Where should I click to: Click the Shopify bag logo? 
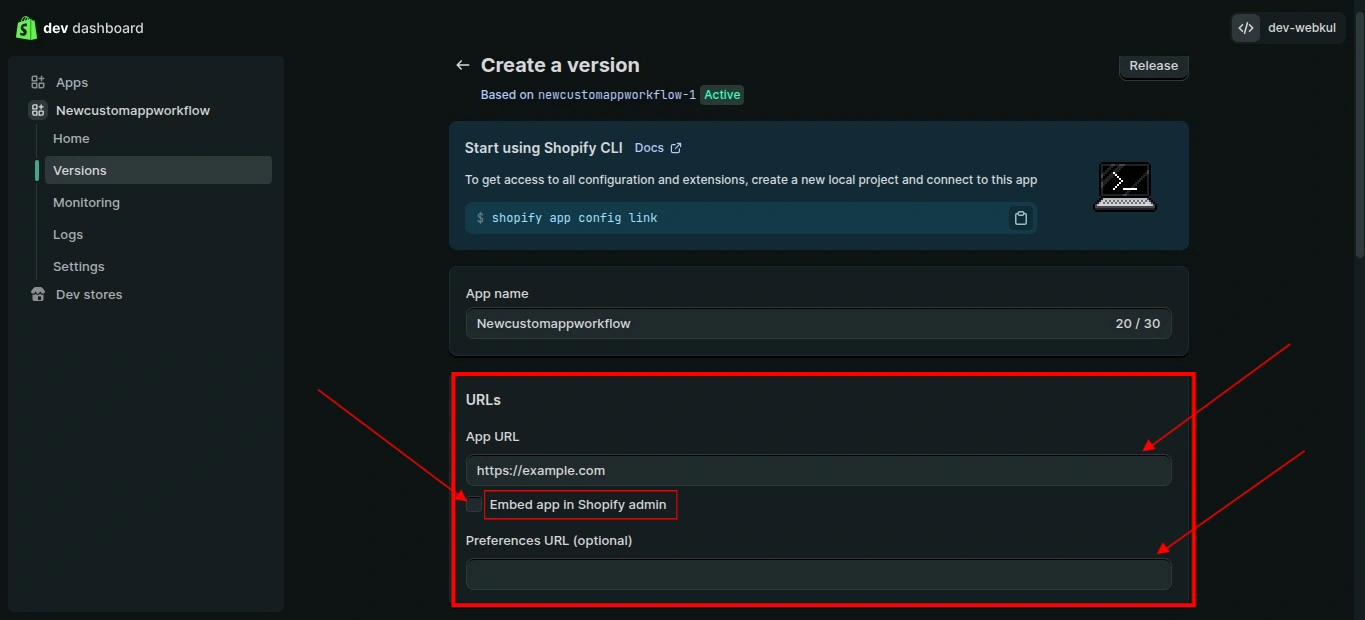click(x=26, y=28)
